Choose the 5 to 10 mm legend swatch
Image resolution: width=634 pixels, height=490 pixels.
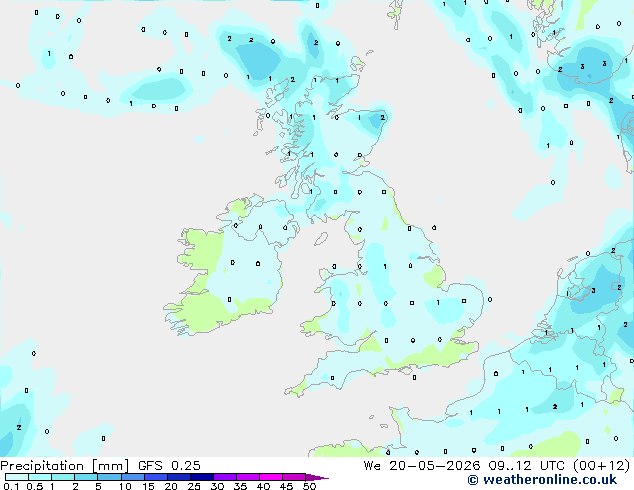pos(110,477)
